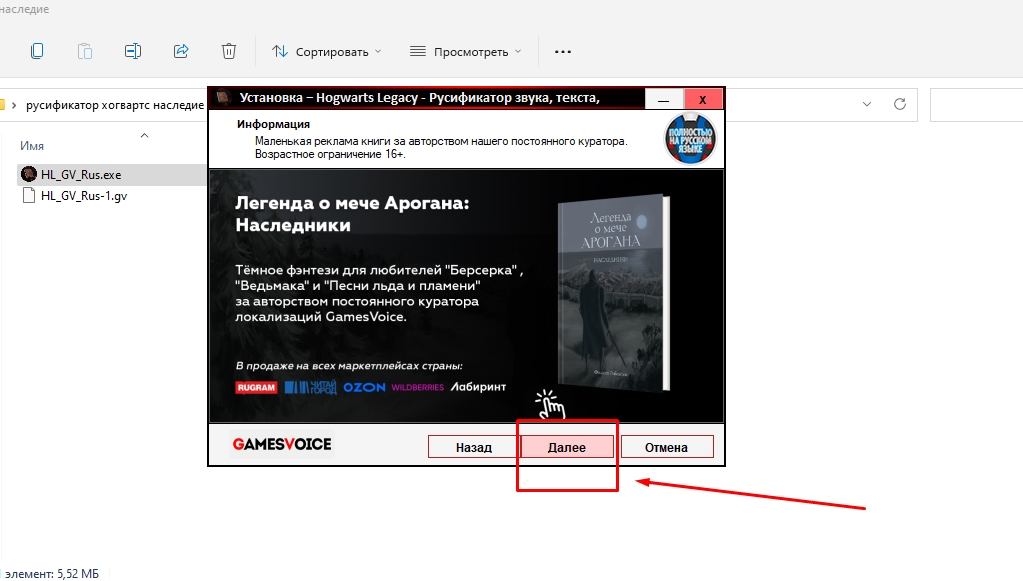Click the installer title bar icon

(x=223, y=98)
